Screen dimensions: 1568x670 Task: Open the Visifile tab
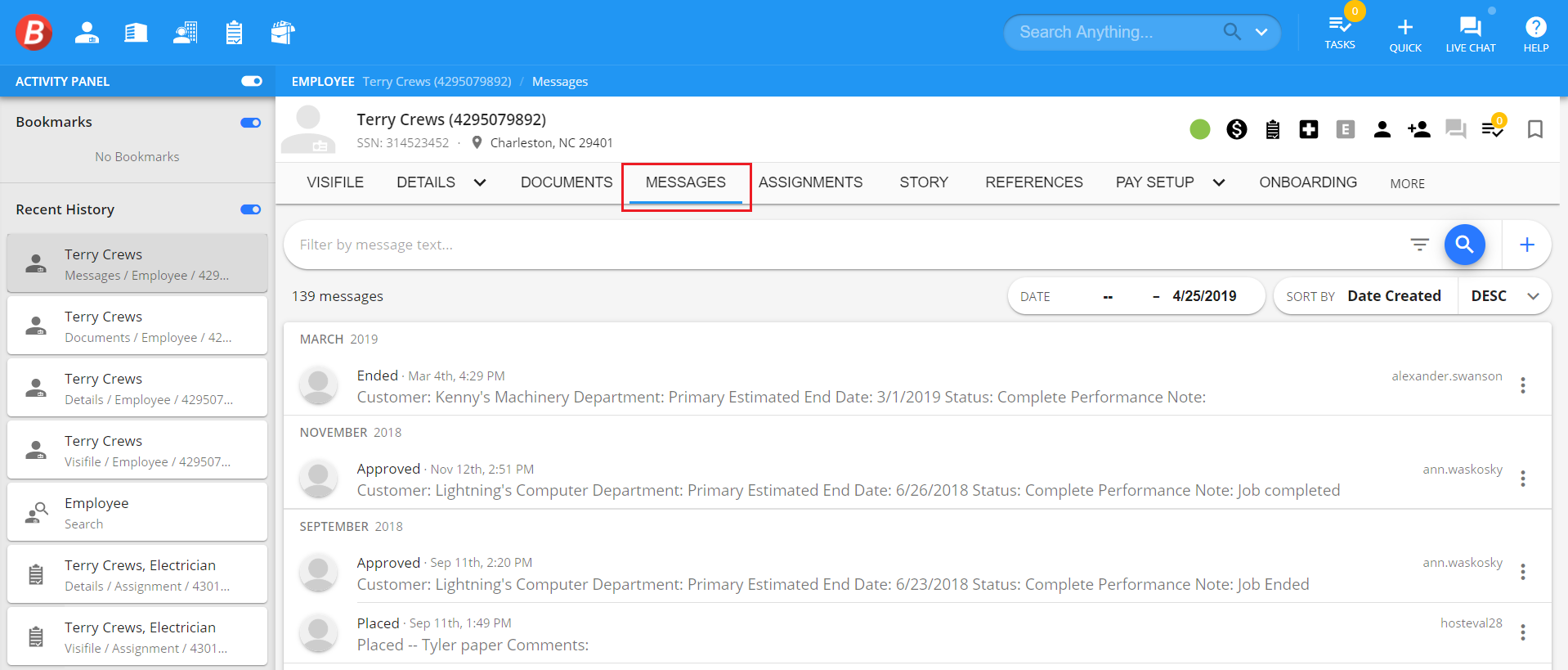point(335,182)
